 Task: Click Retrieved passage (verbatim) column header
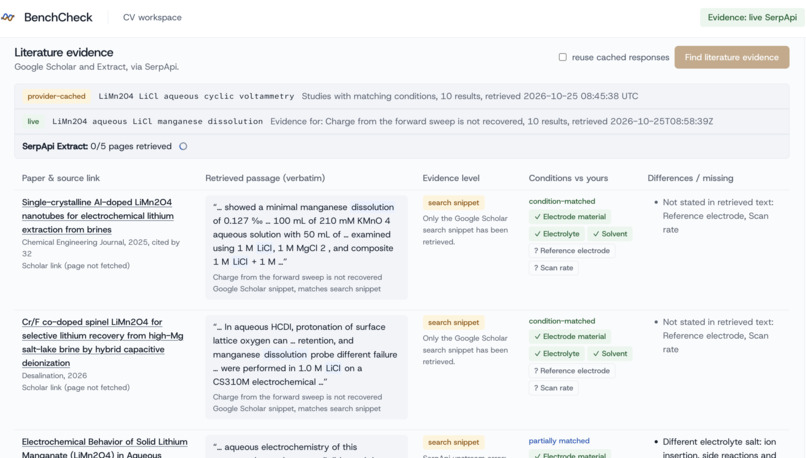point(265,178)
